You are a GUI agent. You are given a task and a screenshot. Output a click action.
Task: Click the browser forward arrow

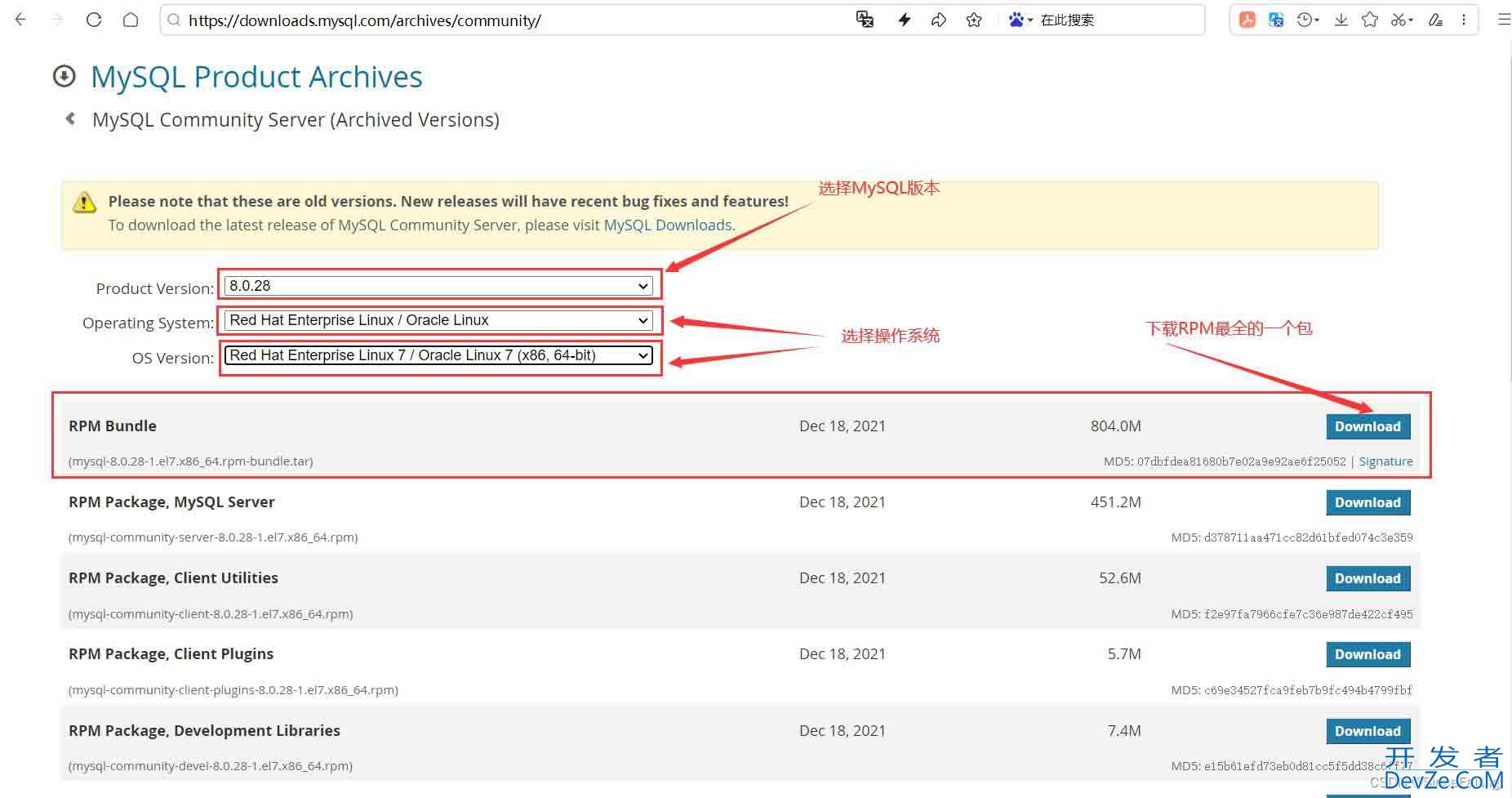[57, 20]
